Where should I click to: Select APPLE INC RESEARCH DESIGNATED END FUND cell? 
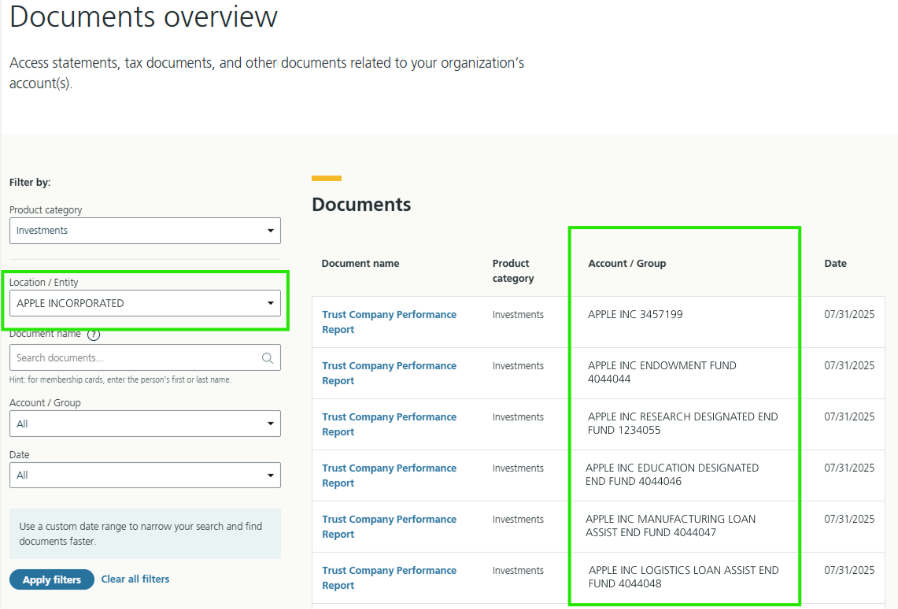coord(683,423)
